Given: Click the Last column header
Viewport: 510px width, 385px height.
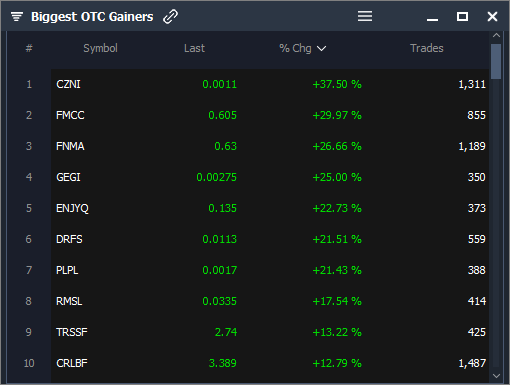Looking at the screenshot, I should [194, 48].
